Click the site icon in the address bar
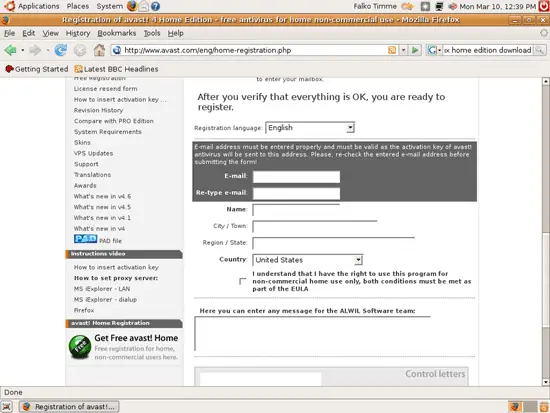 coord(117,50)
